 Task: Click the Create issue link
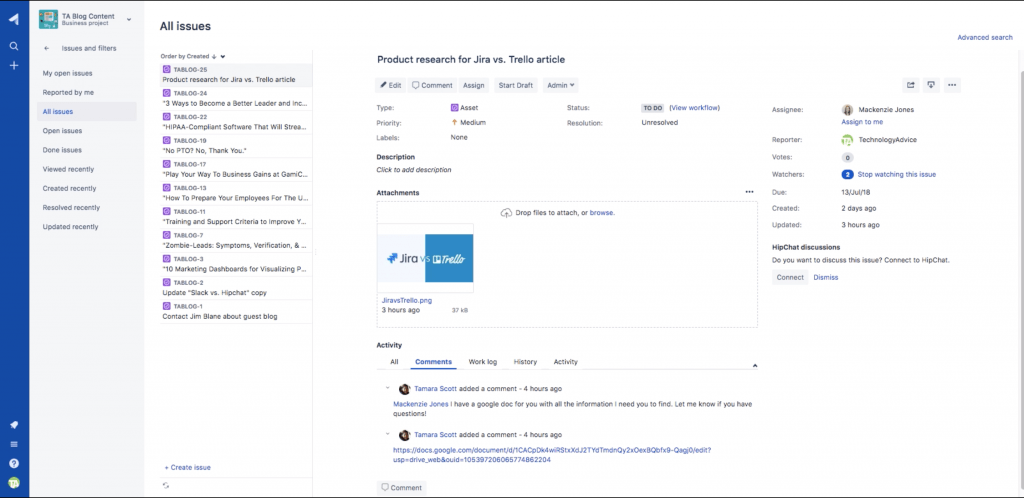point(187,467)
